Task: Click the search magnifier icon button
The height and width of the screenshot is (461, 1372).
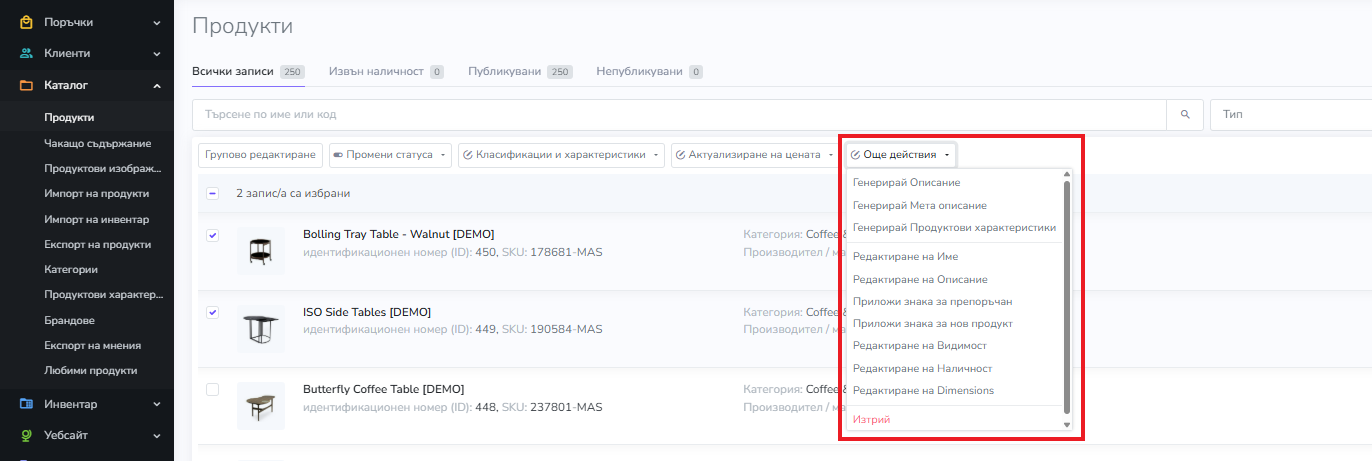Action: pyautogui.click(x=1185, y=115)
